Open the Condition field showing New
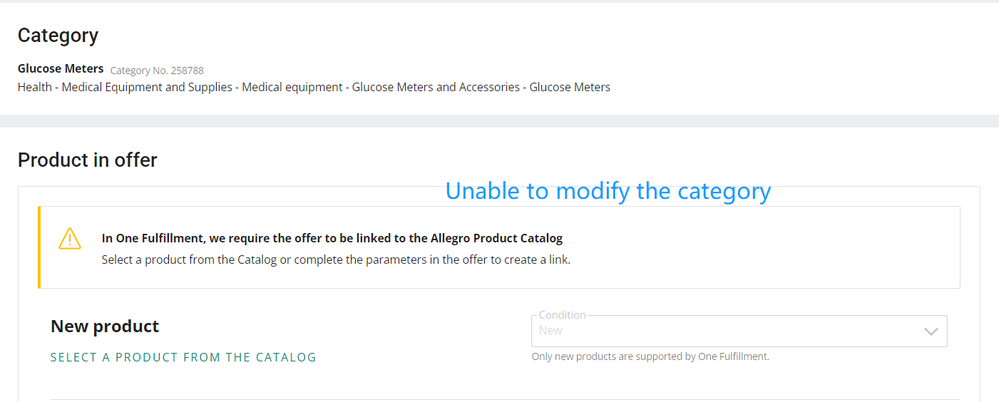Screen dimensions: 999x402 (739, 331)
